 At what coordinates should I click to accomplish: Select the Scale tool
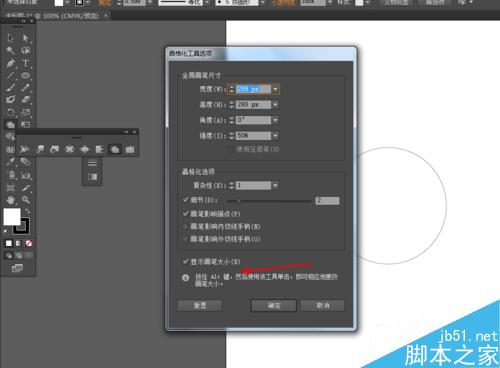point(26,112)
